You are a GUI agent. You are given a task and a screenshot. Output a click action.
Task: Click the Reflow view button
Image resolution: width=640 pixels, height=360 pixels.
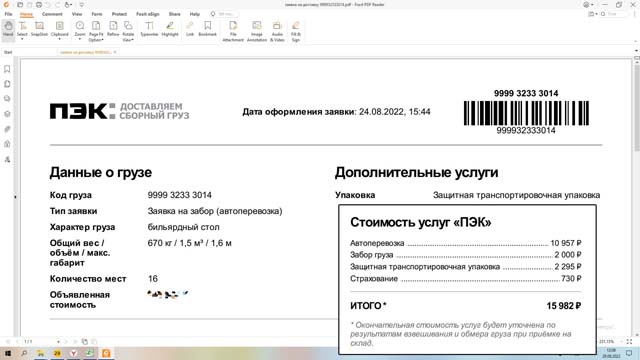click(x=113, y=29)
